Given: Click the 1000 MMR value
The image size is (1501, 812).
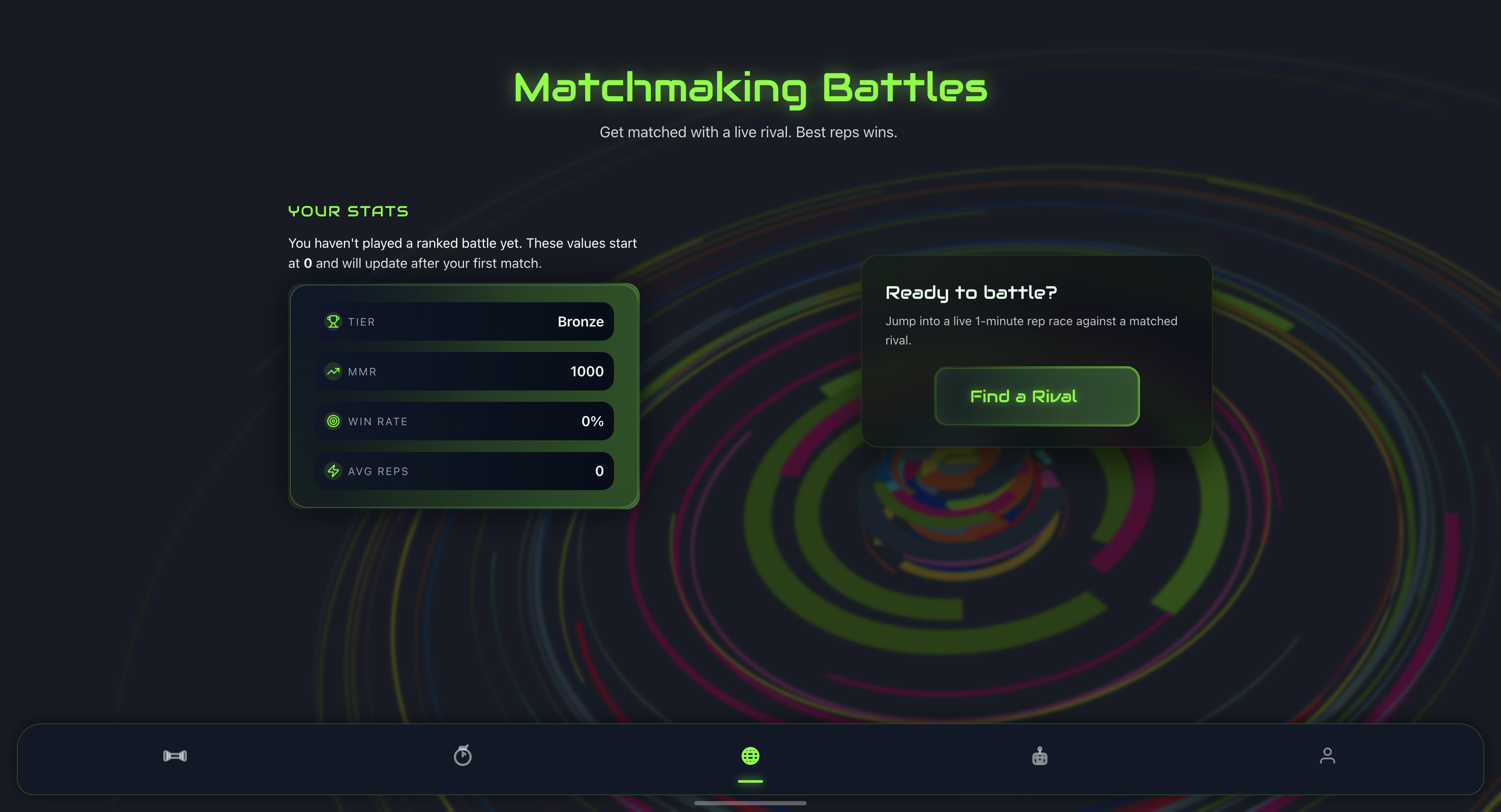Looking at the screenshot, I should (587, 372).
